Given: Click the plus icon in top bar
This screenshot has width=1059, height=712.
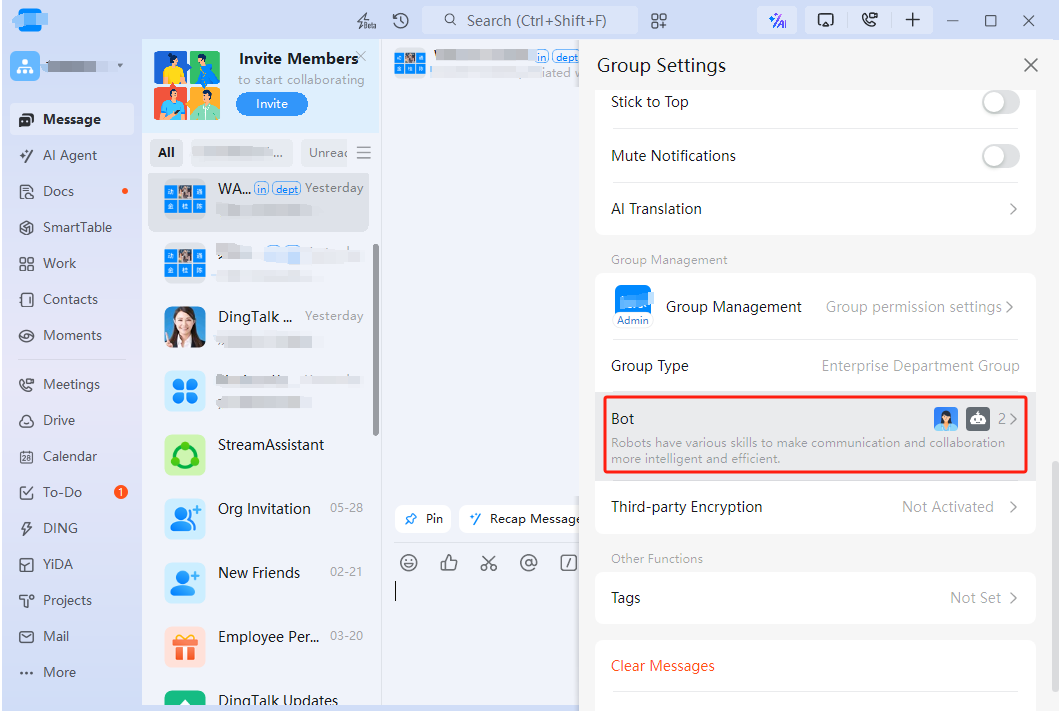Looking at the screenshot, I should point(912,20).
